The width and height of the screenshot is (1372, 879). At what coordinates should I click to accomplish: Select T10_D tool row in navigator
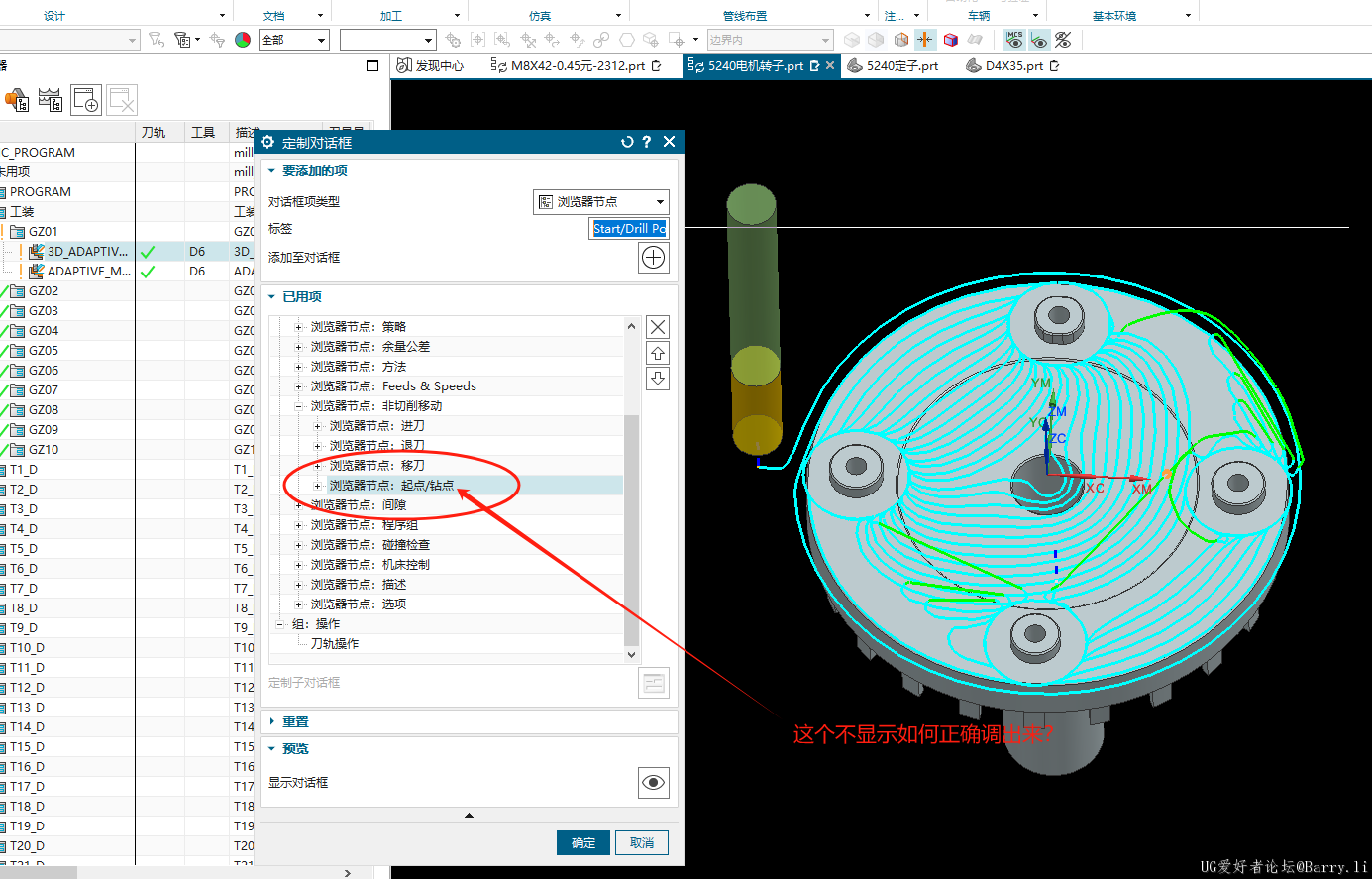pyautogui.click(x=27, y=648)
